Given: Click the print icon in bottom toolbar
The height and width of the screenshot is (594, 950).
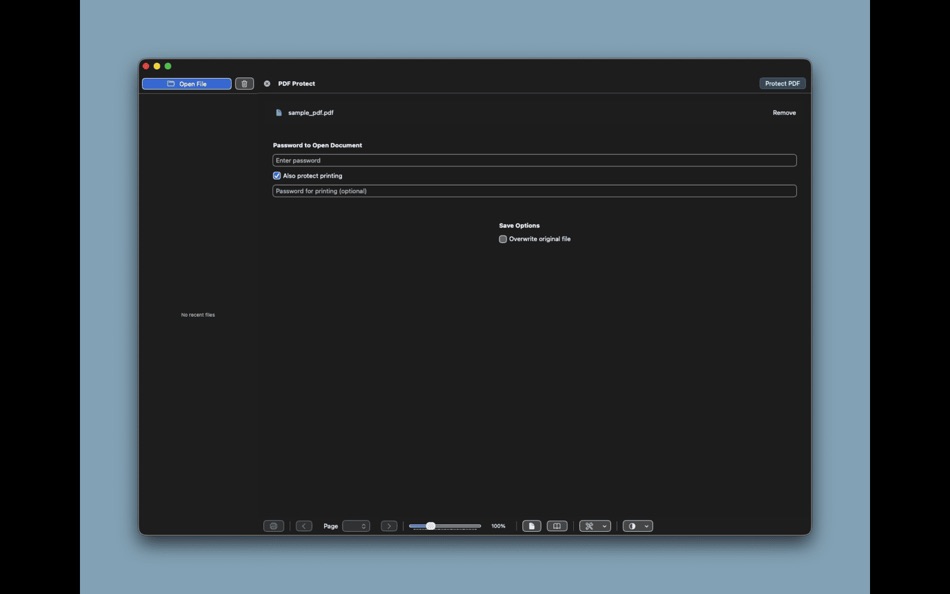Looking at the screenshot, I should (x=273, y=526).
